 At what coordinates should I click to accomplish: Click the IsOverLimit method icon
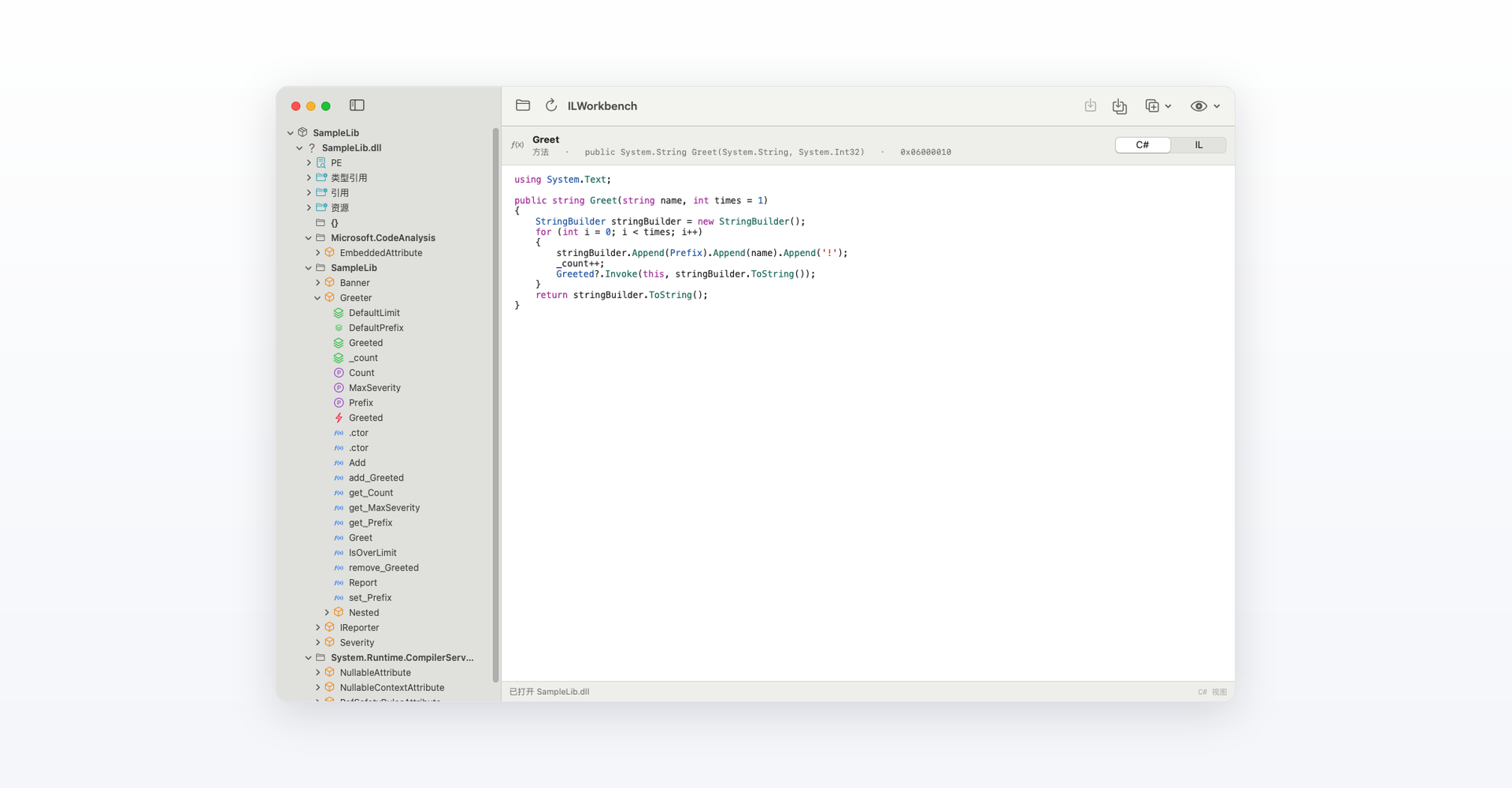click(339, 552)
